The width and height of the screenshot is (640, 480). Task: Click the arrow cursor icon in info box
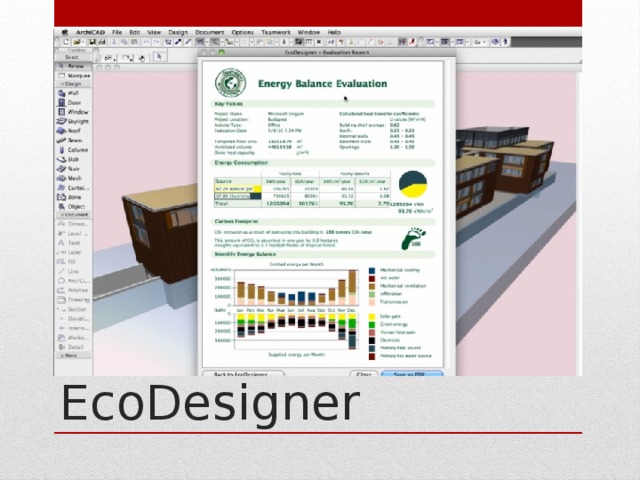[159, 57]
